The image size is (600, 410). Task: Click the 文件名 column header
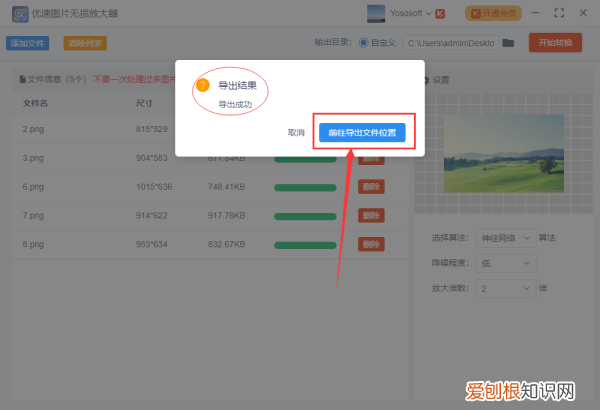click(x=35, y=103)
